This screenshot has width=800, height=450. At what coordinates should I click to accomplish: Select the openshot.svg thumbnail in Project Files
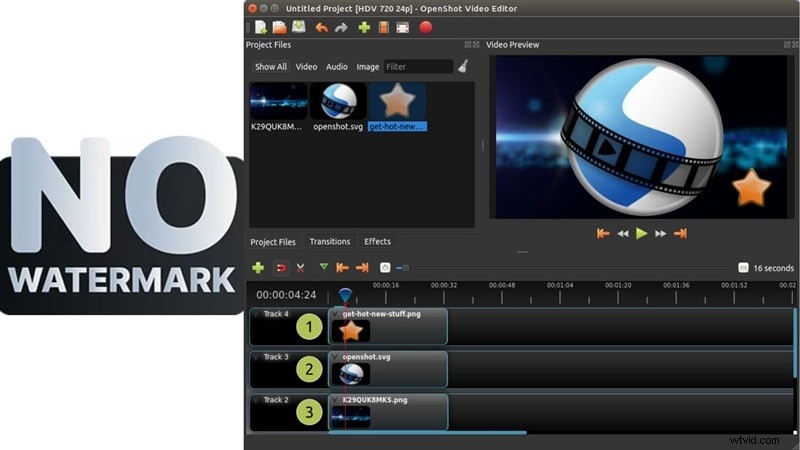click(x=337, y=102)
